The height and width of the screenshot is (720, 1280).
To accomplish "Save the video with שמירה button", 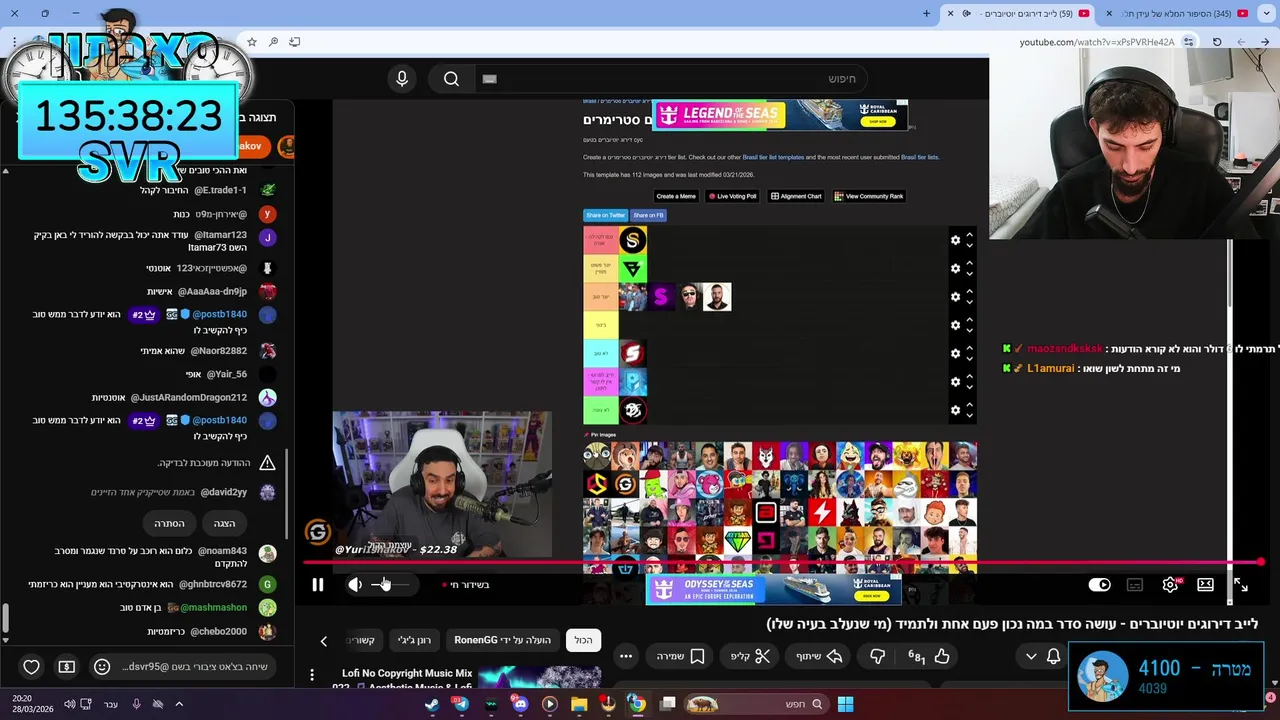I will 682,656.
